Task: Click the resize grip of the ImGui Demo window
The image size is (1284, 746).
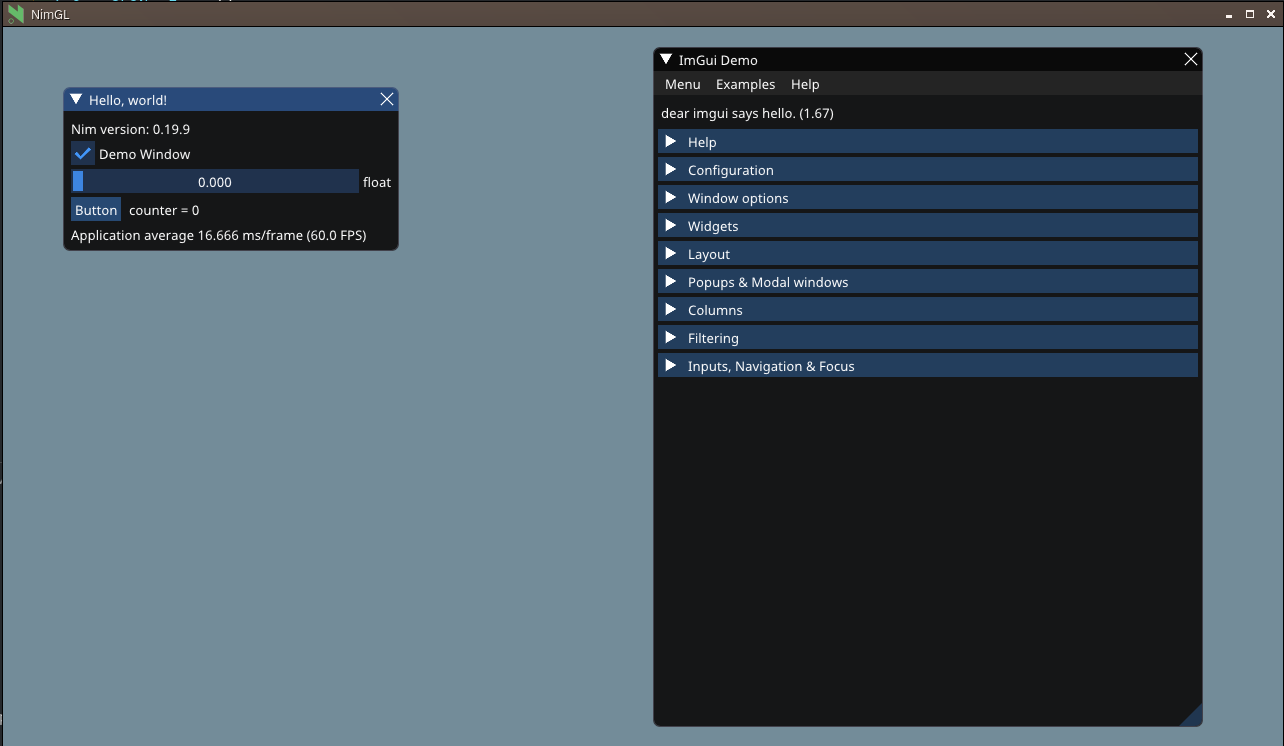Action: click(x=1196, y=718)
